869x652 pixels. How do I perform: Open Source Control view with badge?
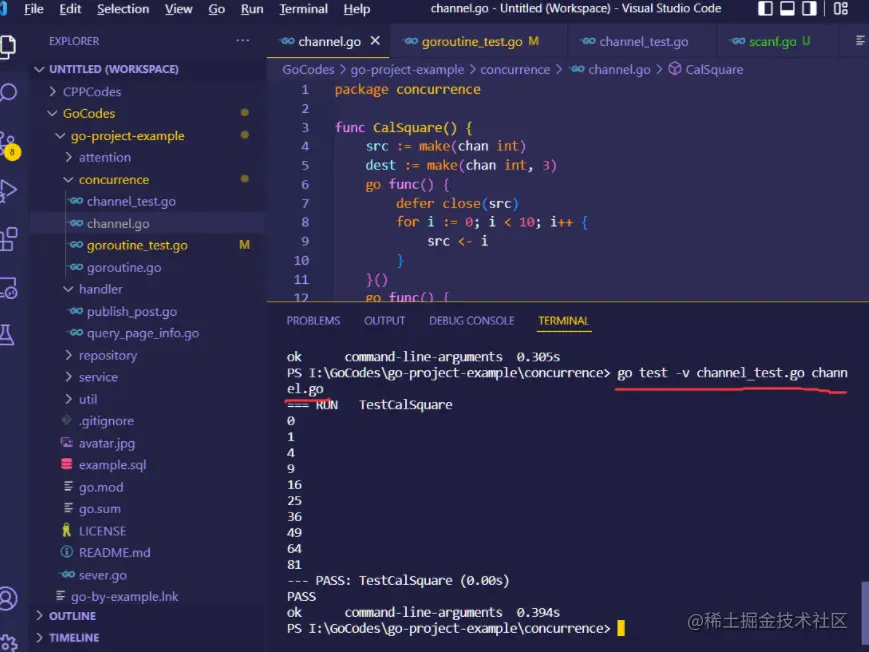[9, 144]
